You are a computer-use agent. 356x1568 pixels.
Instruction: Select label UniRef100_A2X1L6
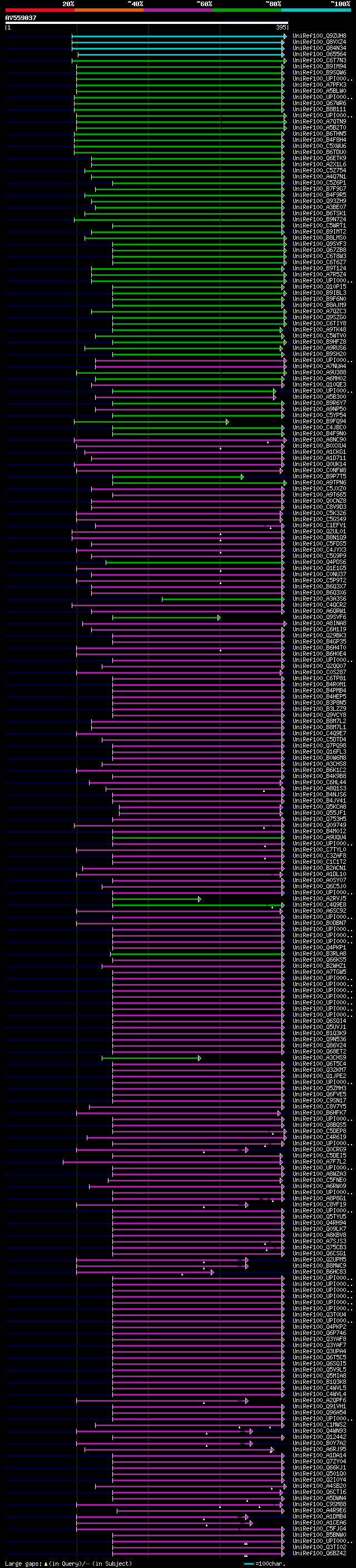click(319, 164)
